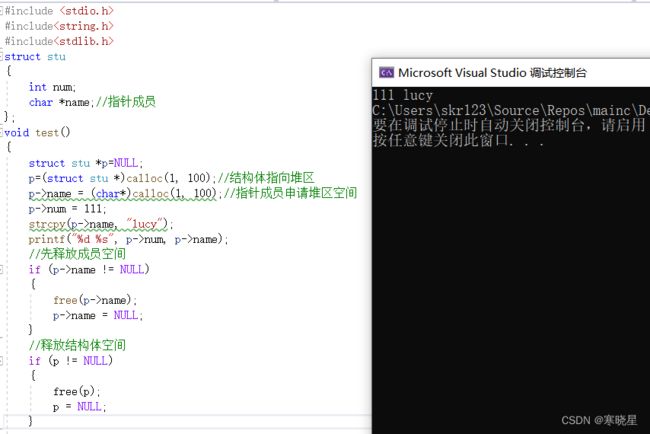
Task: Click console line 按任意键关闭此窗口
Action: pyautogui.click(x=458, y=141)
